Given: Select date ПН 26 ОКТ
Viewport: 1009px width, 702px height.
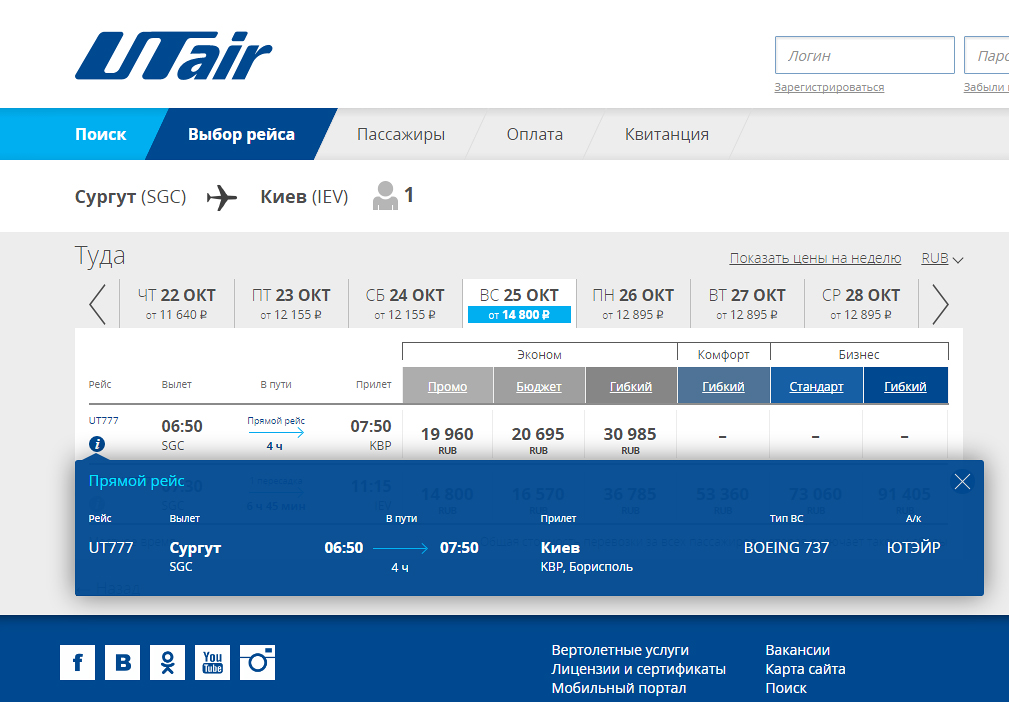Looking at the screenshot, I should pos(633,304).
